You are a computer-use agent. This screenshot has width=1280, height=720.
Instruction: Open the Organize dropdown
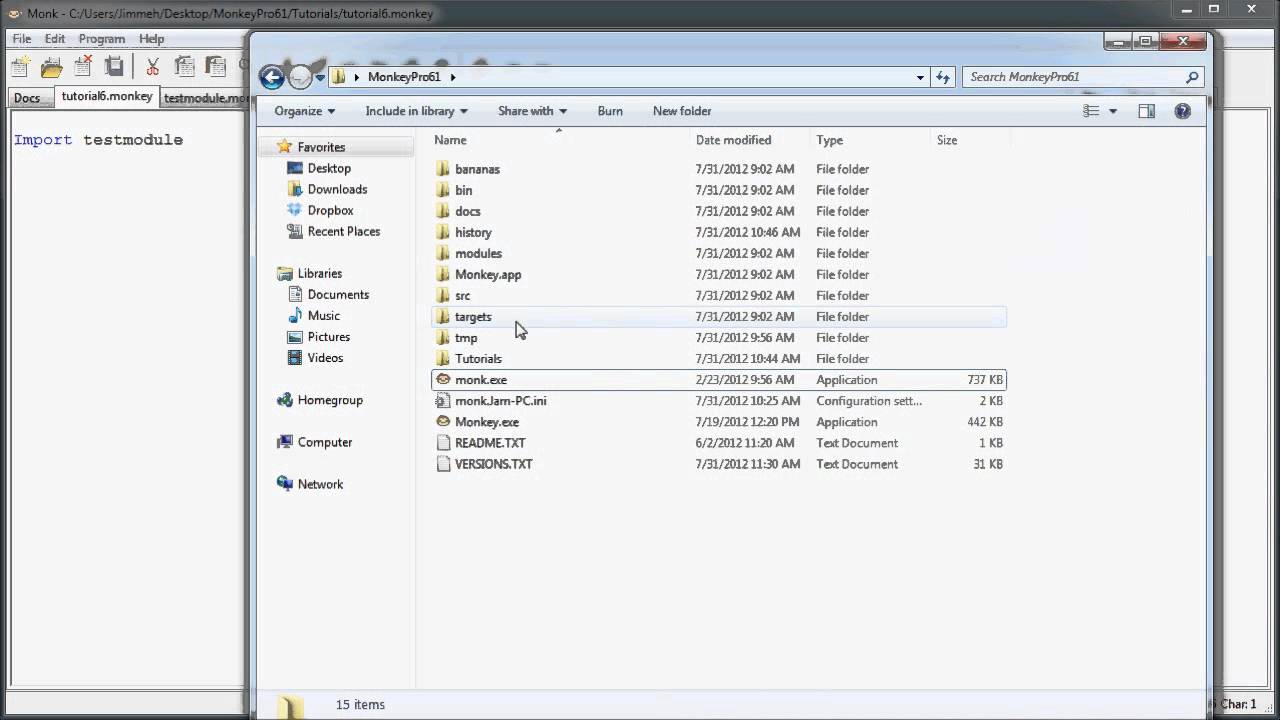(305, 111)
